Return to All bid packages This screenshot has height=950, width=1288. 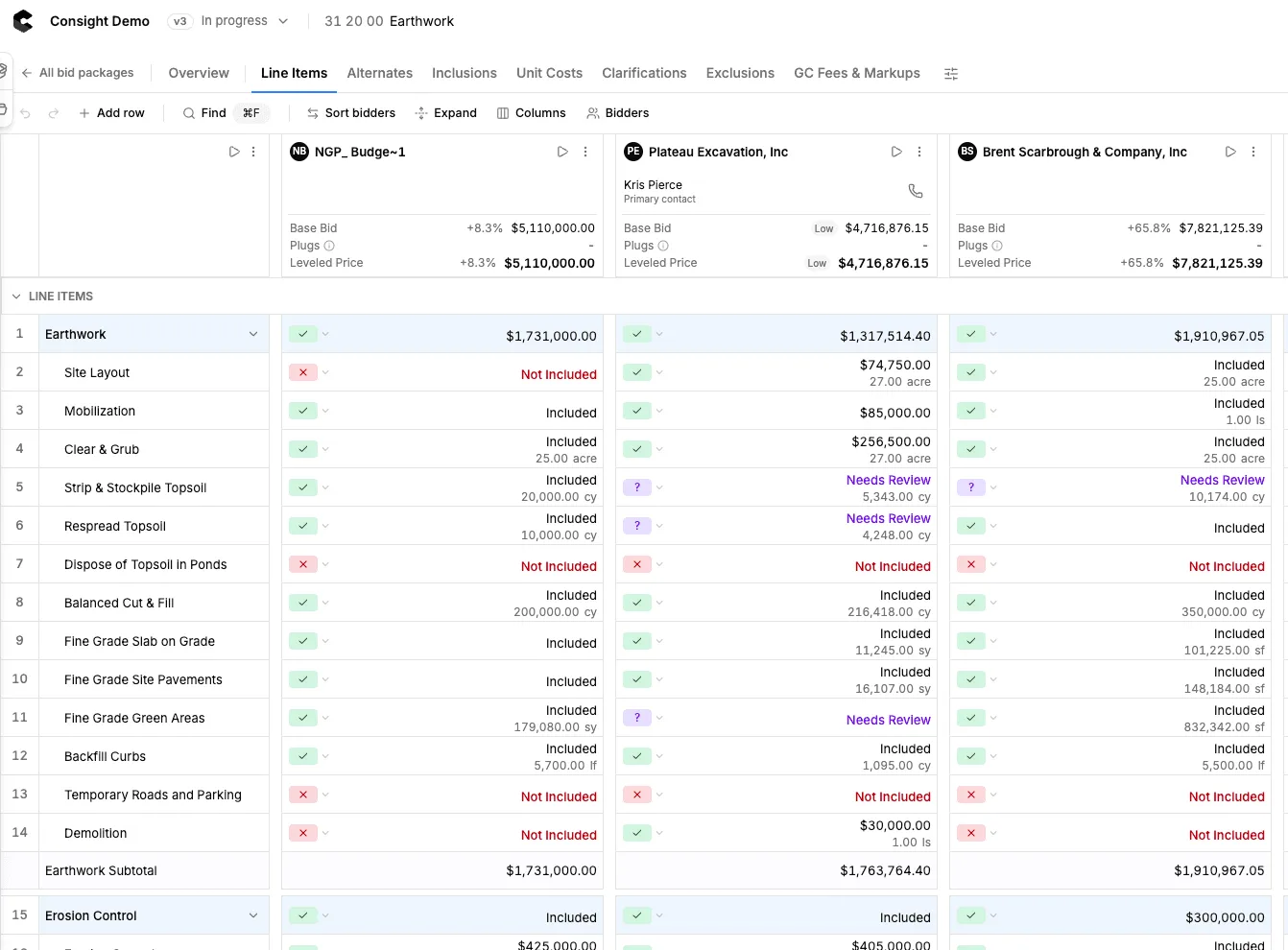[x=78, y=73]
